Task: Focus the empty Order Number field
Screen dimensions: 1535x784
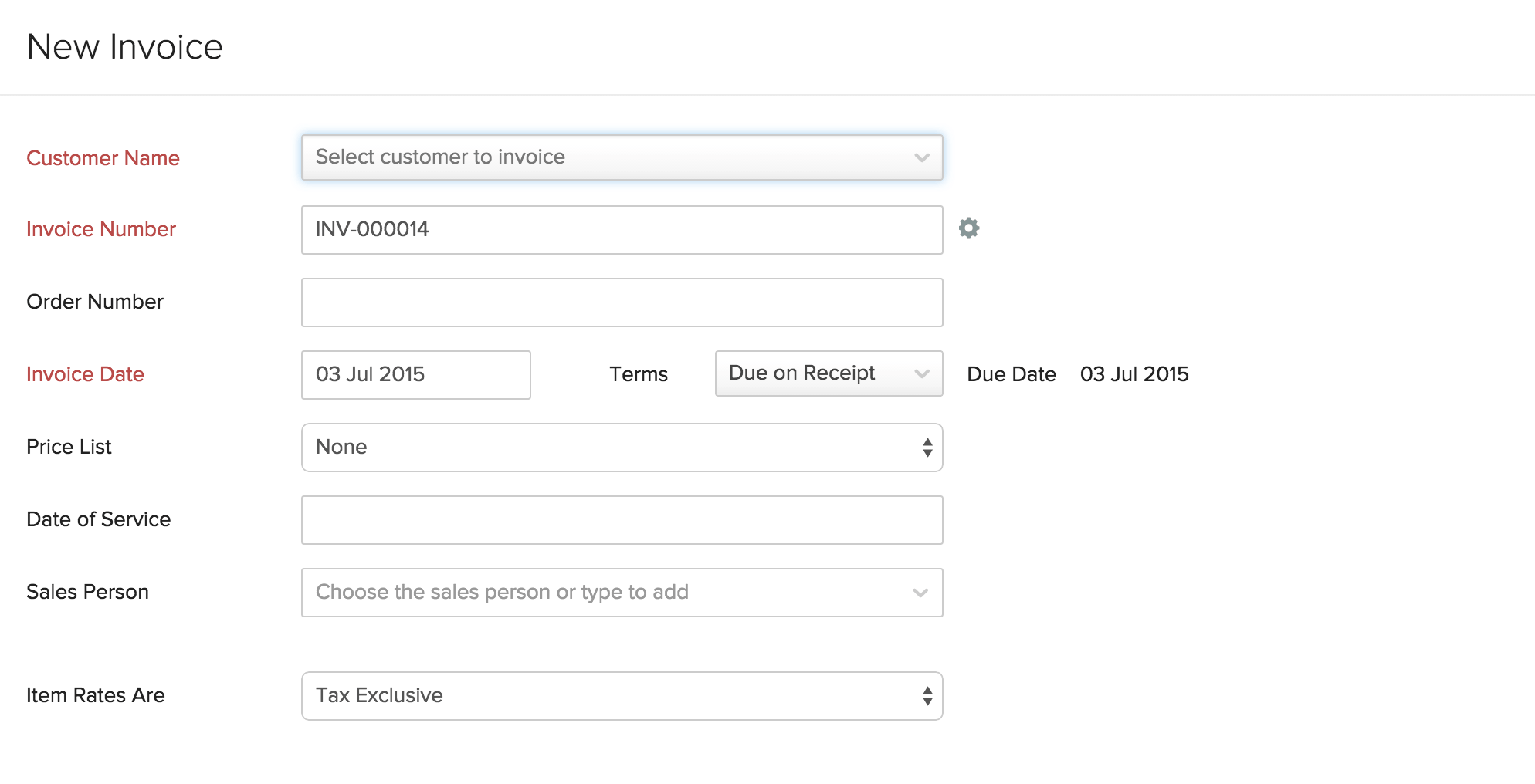Action: click(621, 302)
